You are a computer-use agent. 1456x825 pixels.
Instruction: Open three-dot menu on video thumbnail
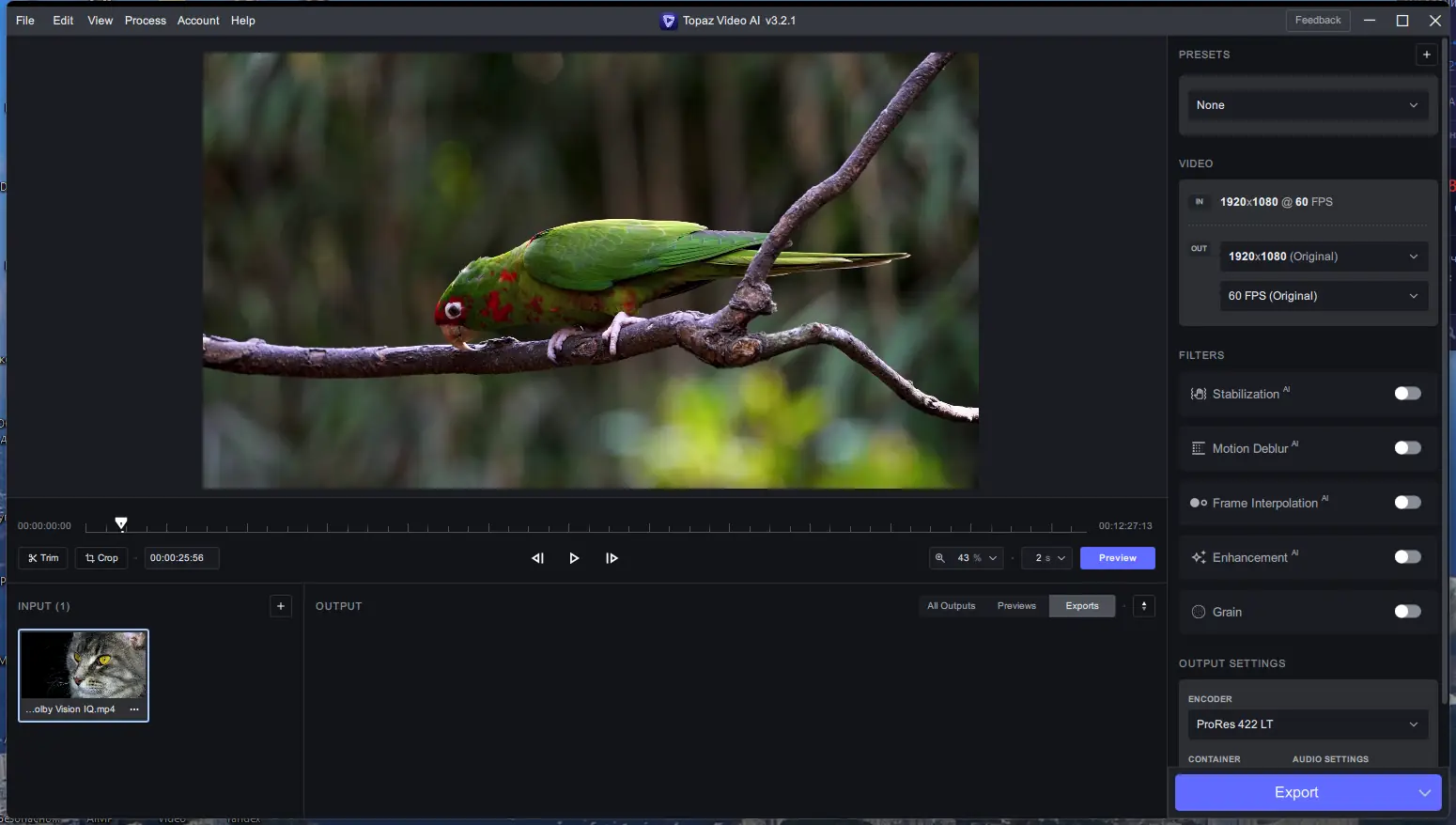134,709
